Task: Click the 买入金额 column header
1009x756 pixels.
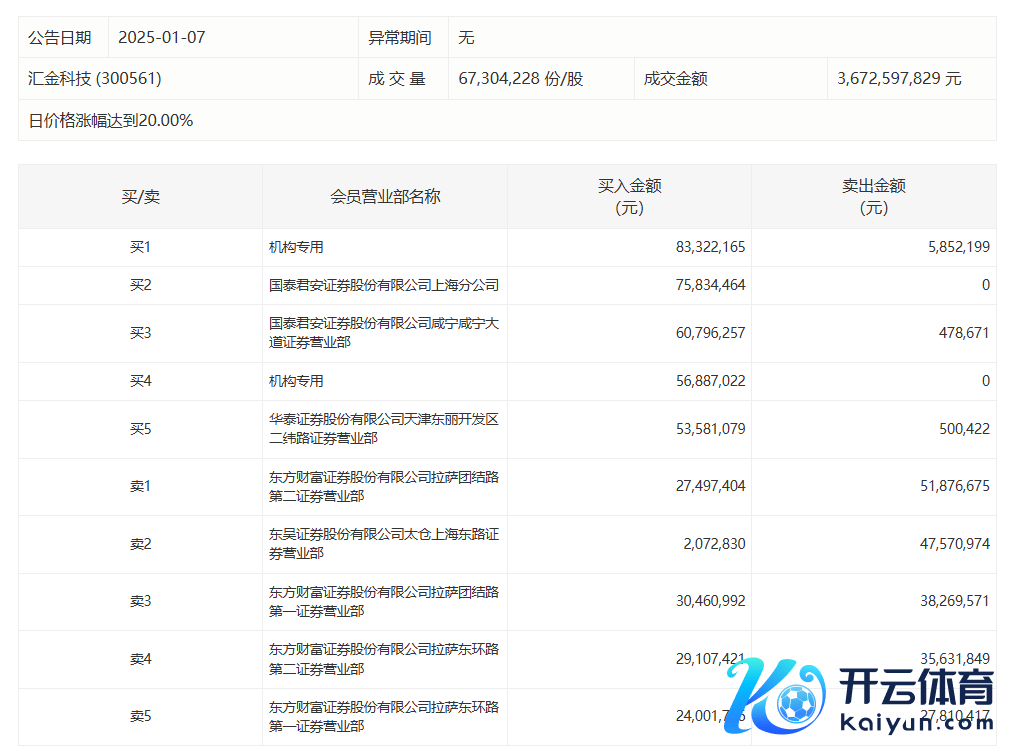Action: pyautogui.click(x=629, y=197)
